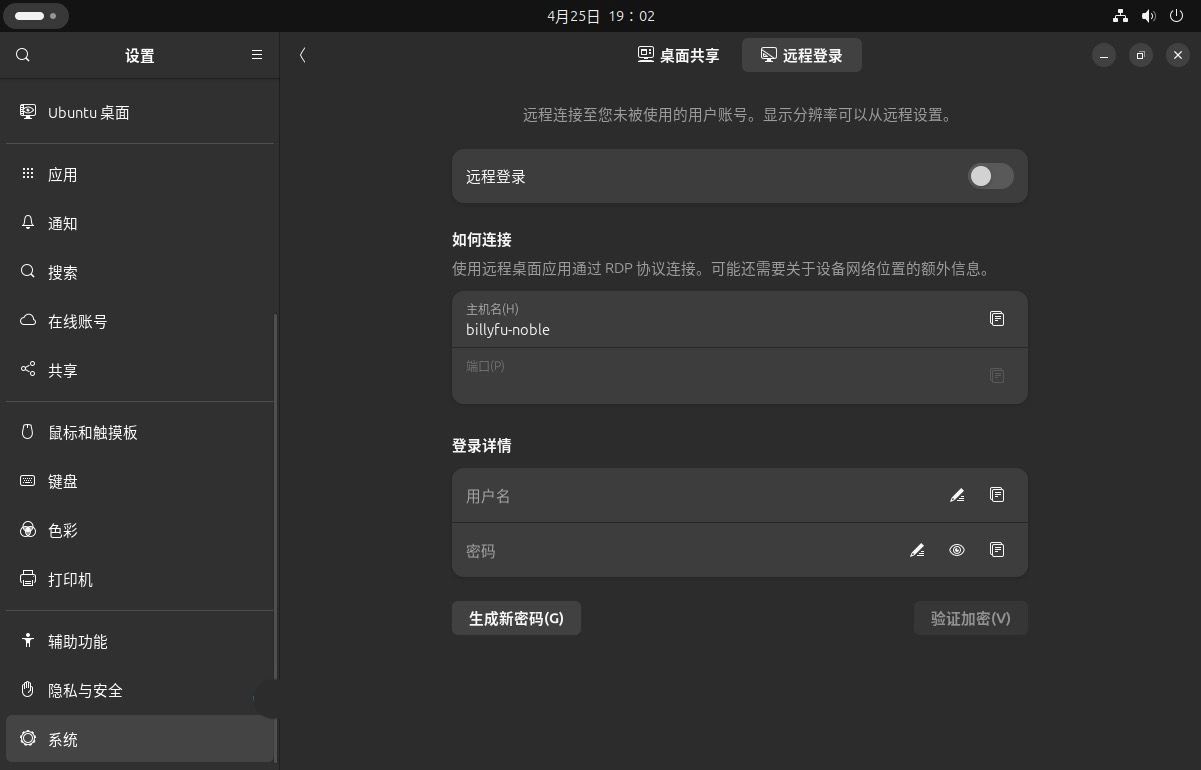Click the 验证加密(V) button
Image resolution: width=1201 pixels, height=770 pixels.
pos(969,618)
